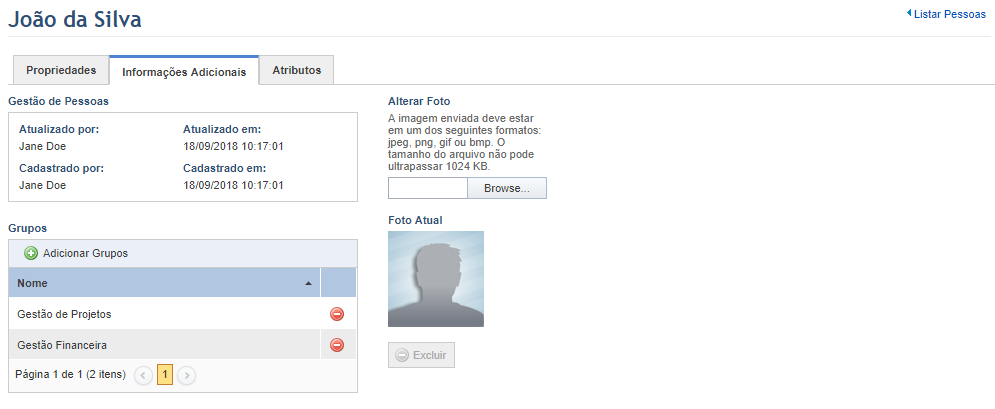Click the Browse... file button

pyautogui.click(x=506, y=188)
